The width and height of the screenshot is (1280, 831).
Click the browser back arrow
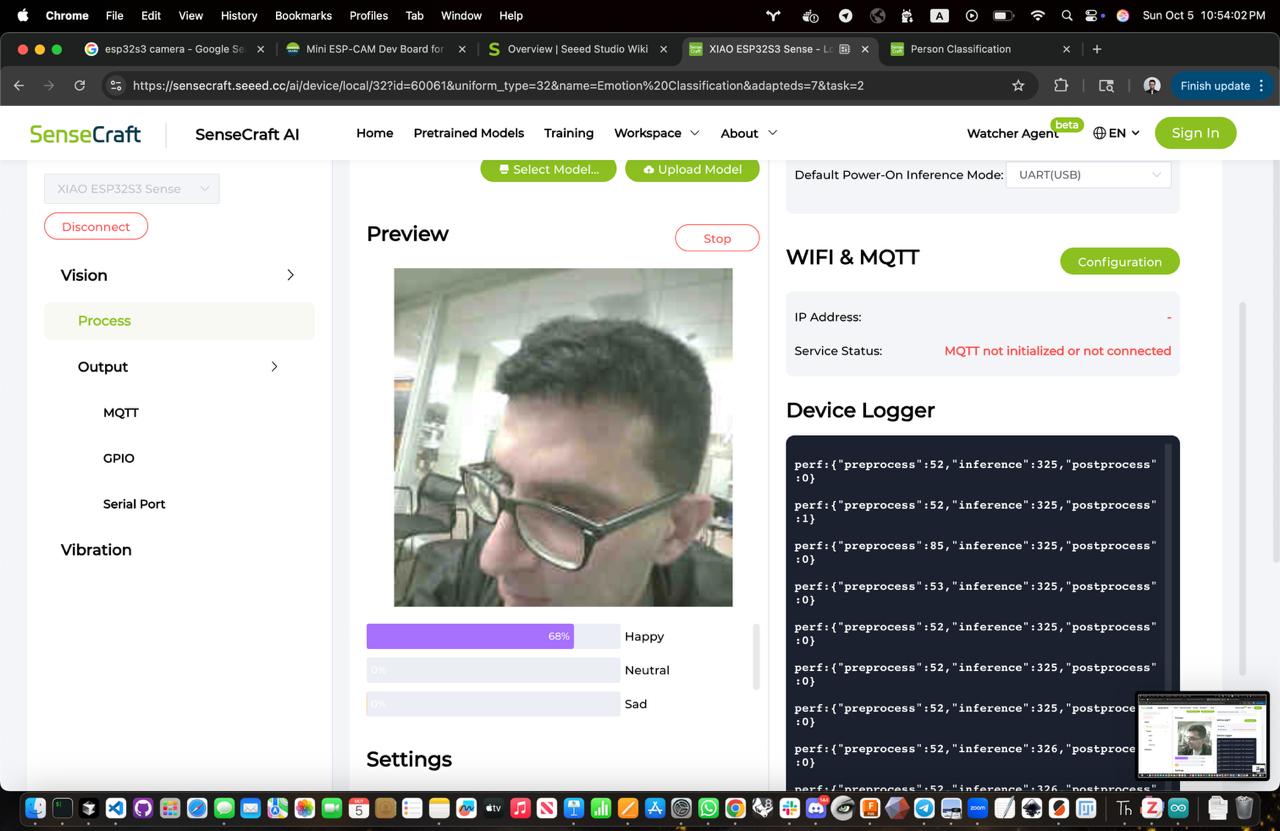click(18, 85)
